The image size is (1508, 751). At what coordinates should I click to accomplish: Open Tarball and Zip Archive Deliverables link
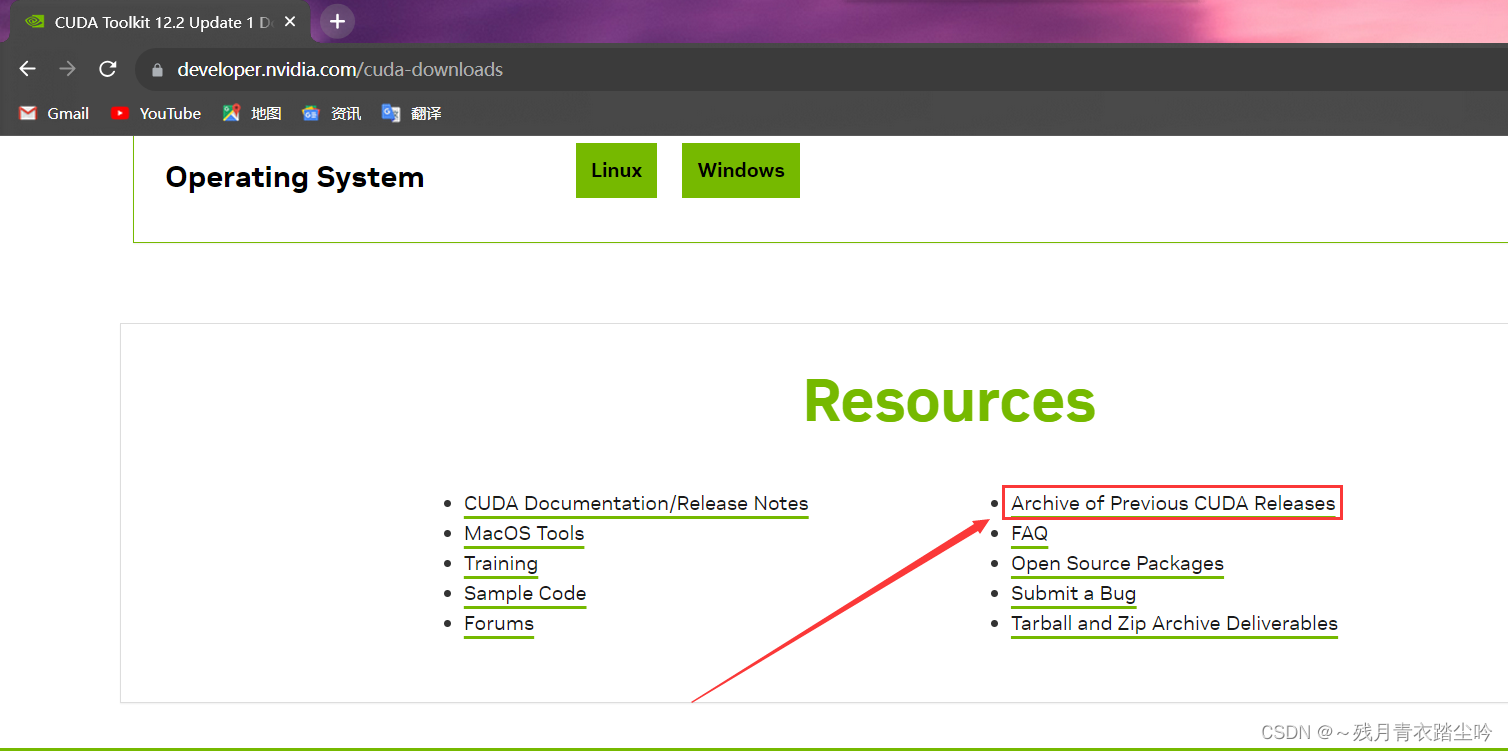[1174, 624]
